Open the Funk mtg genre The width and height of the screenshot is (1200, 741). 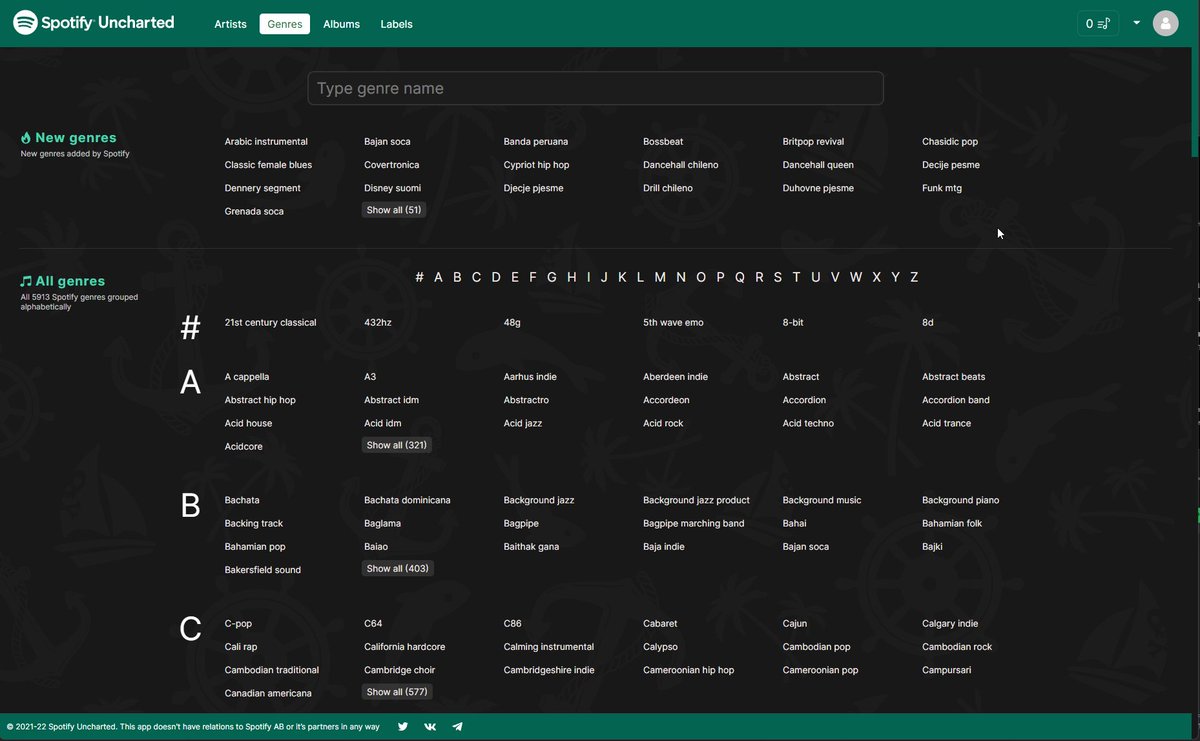pos(942,188)
